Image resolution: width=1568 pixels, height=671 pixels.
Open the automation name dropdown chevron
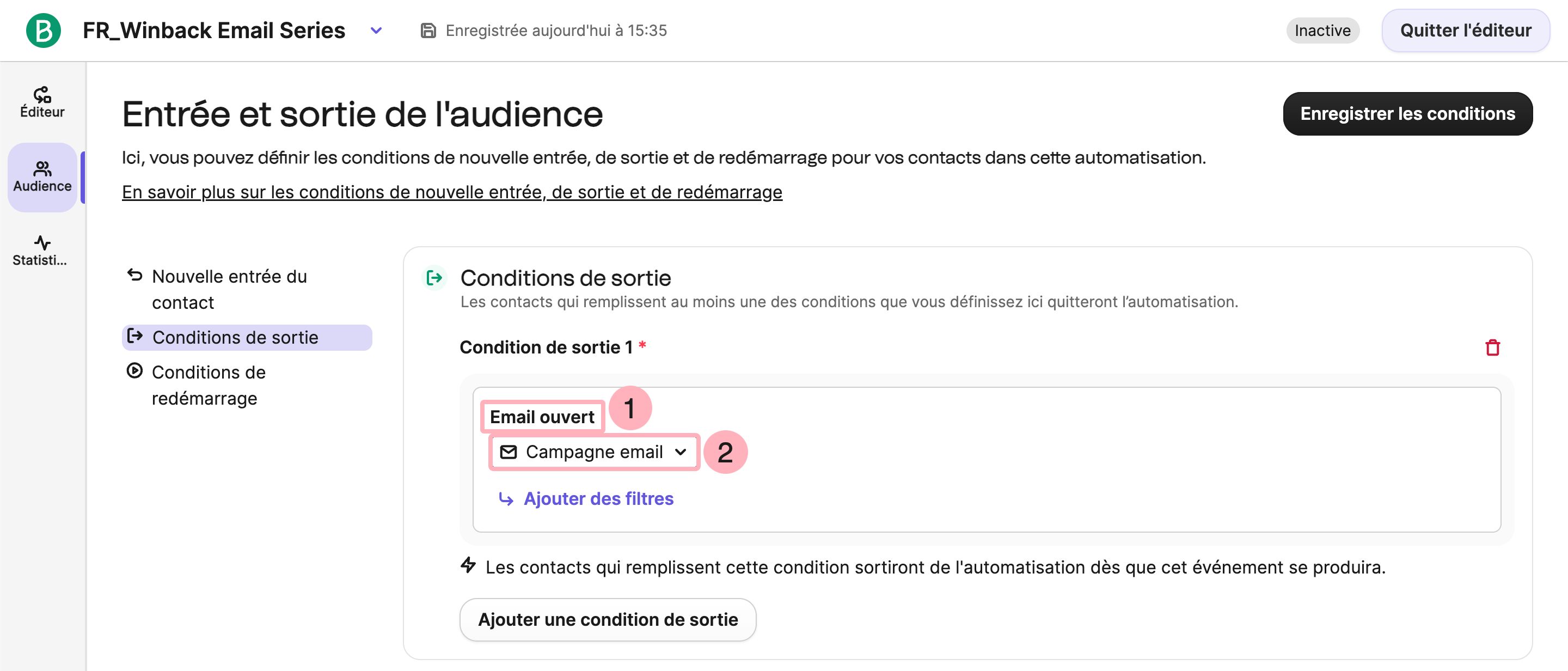point(376,30)
